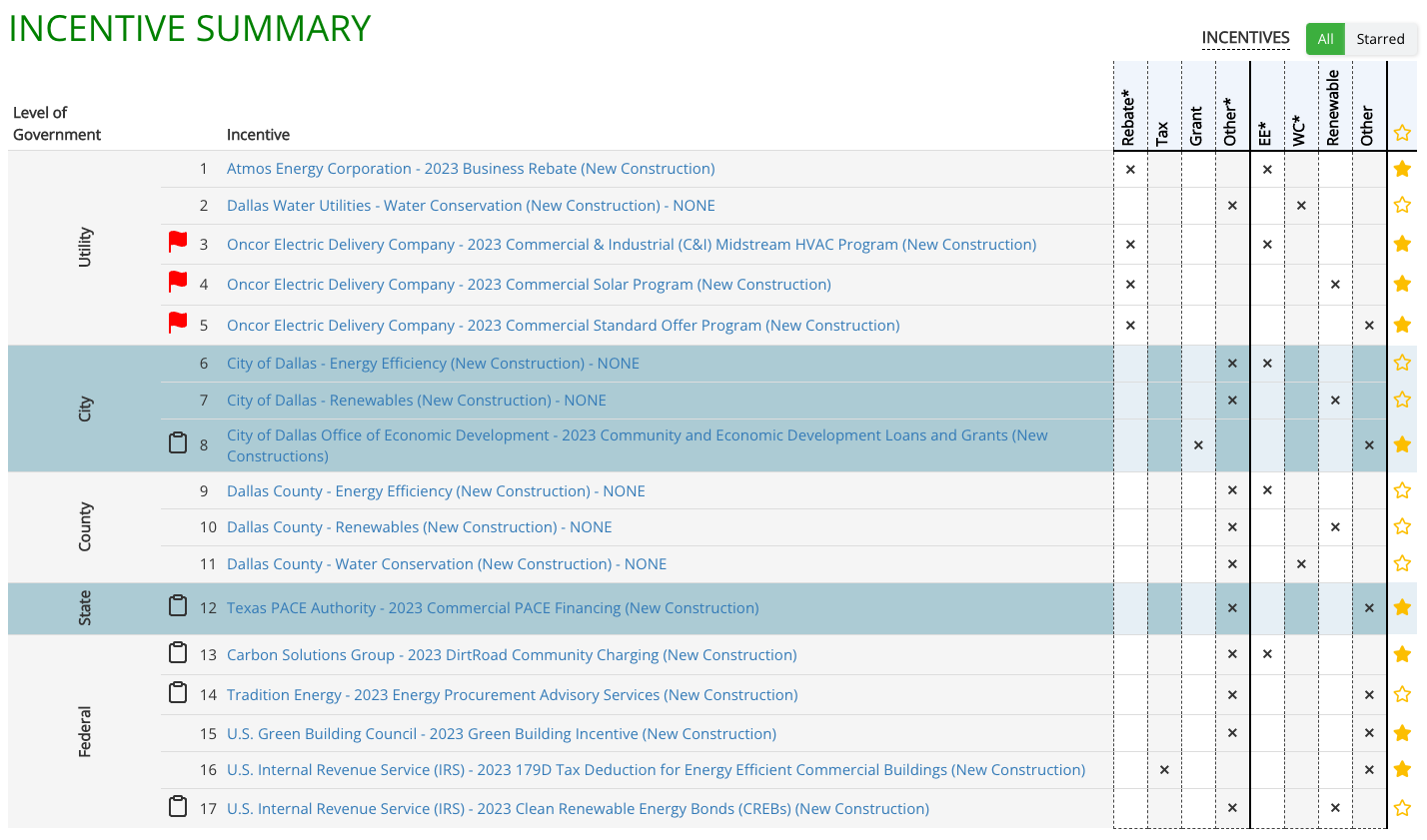Screen dimensions: 1427x840
Task: Open clipboard note for Tradition Energy row
Action: [178, 692]
